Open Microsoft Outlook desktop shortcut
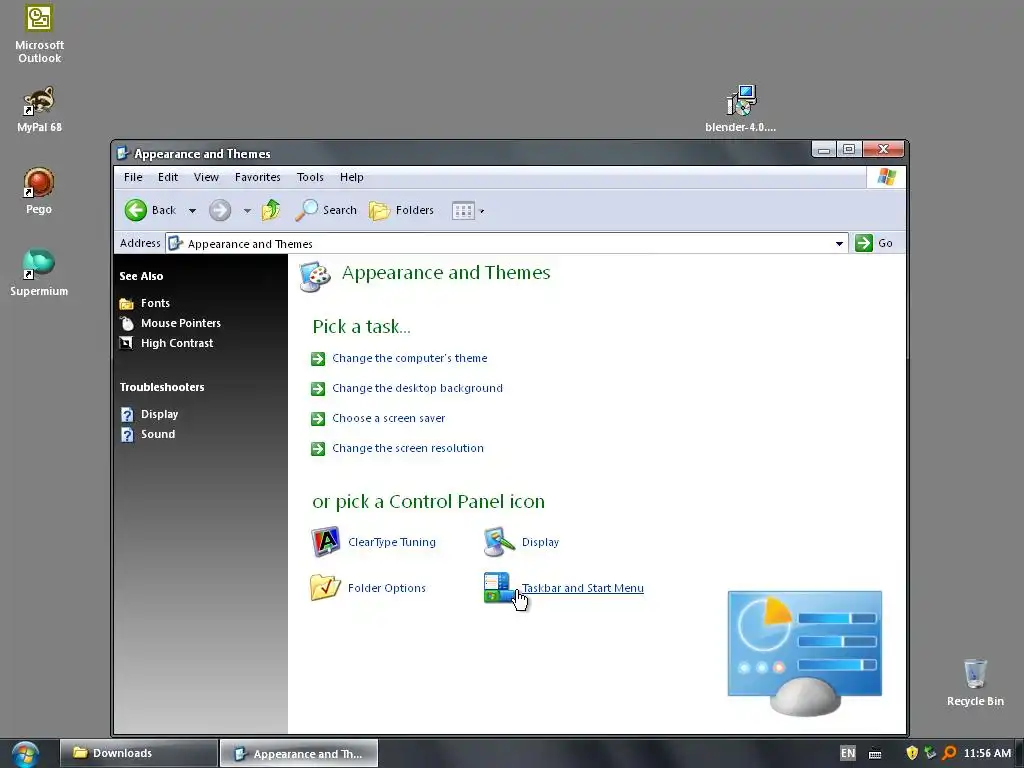The image size is (1024, 768). [39, 34]
